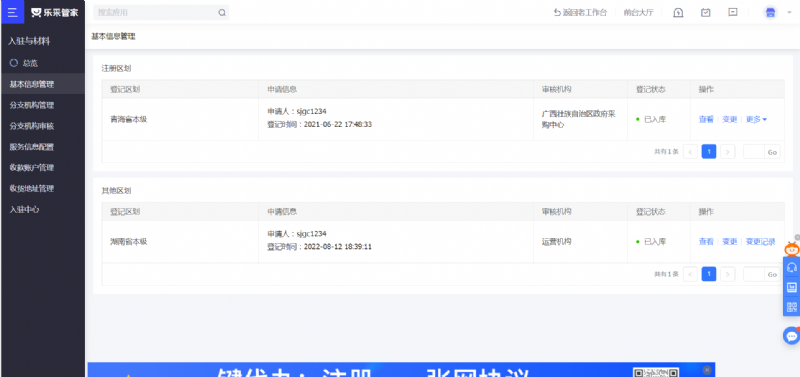Click previous page arrow in 注册区划 table
This screenshot has height=377, width=800.
tap(690, 152)
